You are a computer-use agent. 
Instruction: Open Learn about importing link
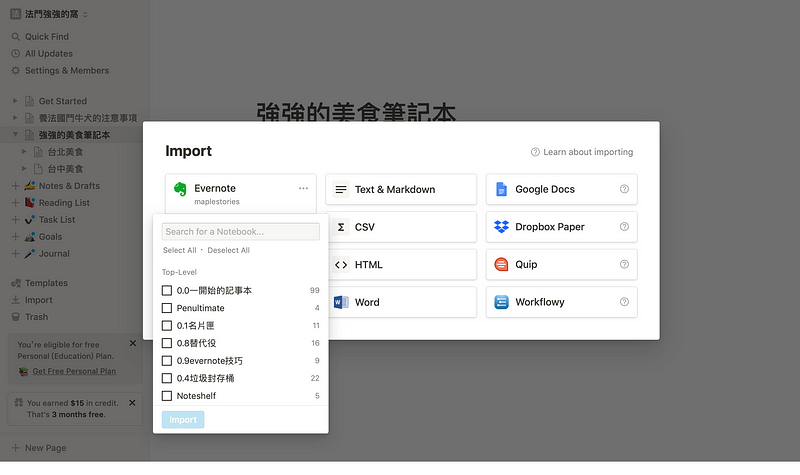click(x=582, y=152)
